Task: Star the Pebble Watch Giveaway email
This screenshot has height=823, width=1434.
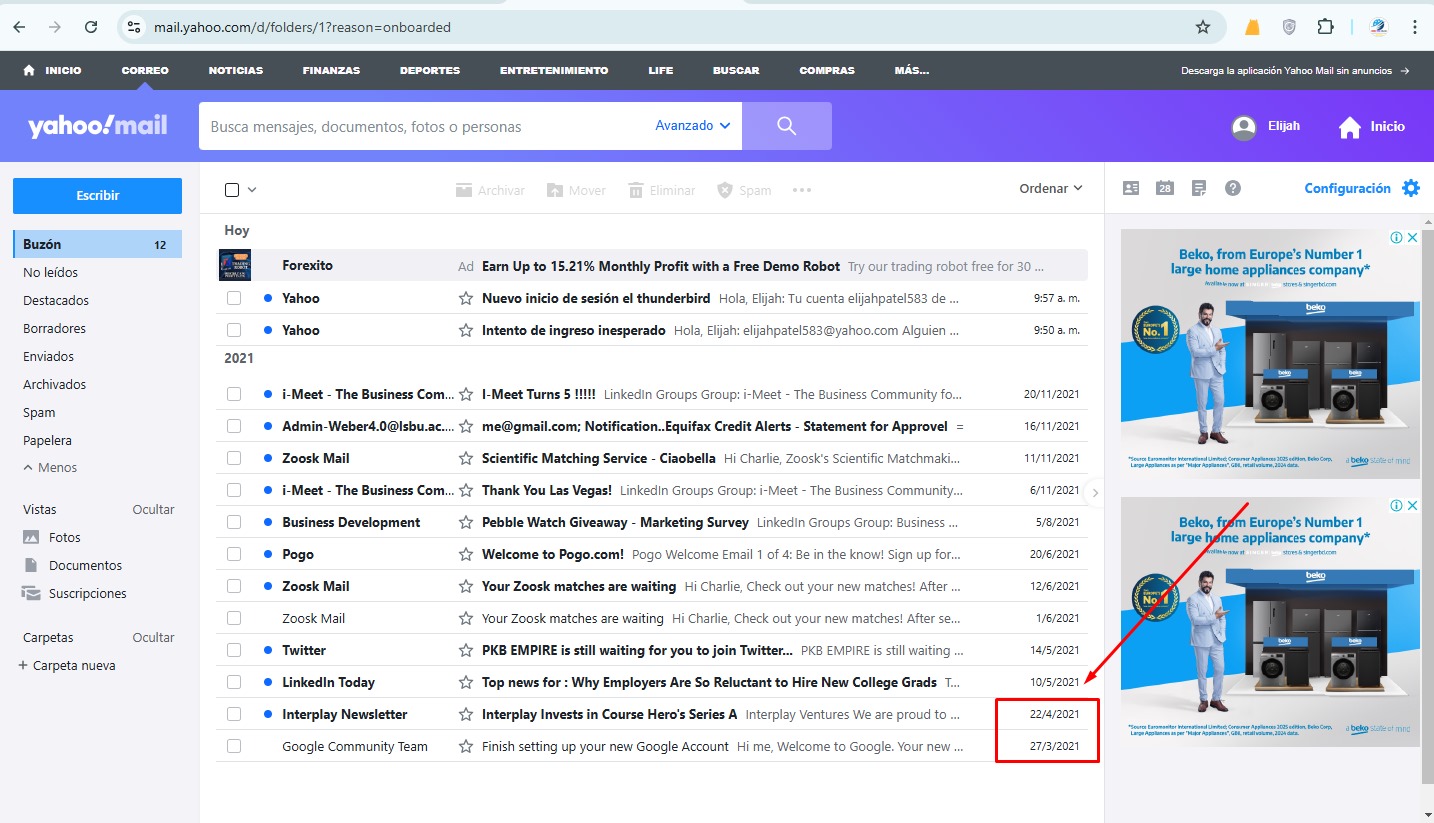Action: [465, 522]
